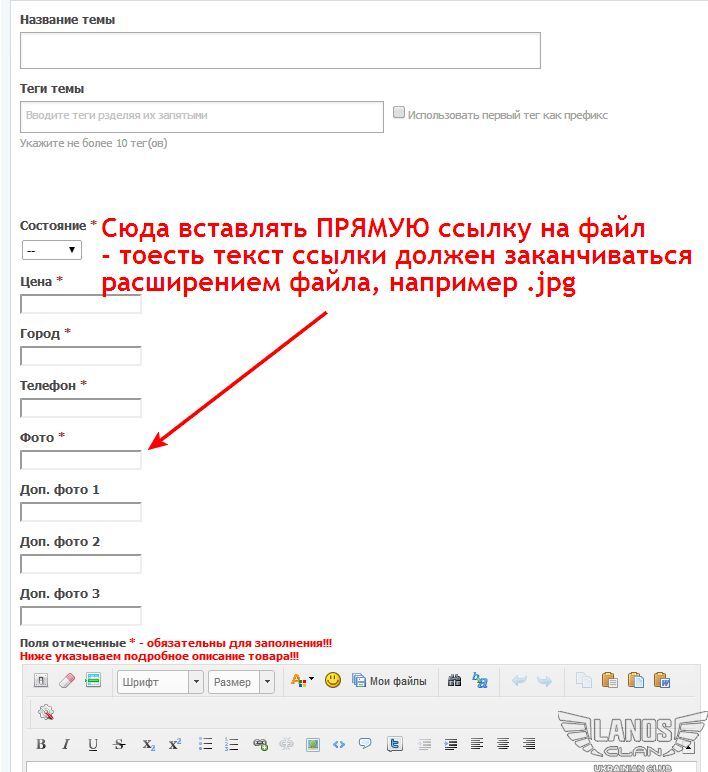708x772 pixels.
Task: Click the eraser remove-format icon
Action: (67, 681)
